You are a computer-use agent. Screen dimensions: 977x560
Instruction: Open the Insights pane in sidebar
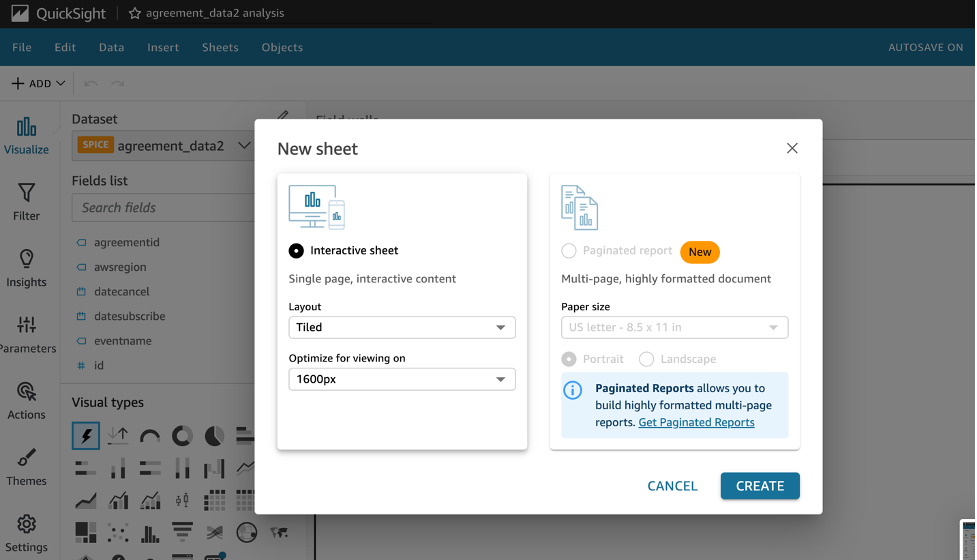tap(26, 268)
